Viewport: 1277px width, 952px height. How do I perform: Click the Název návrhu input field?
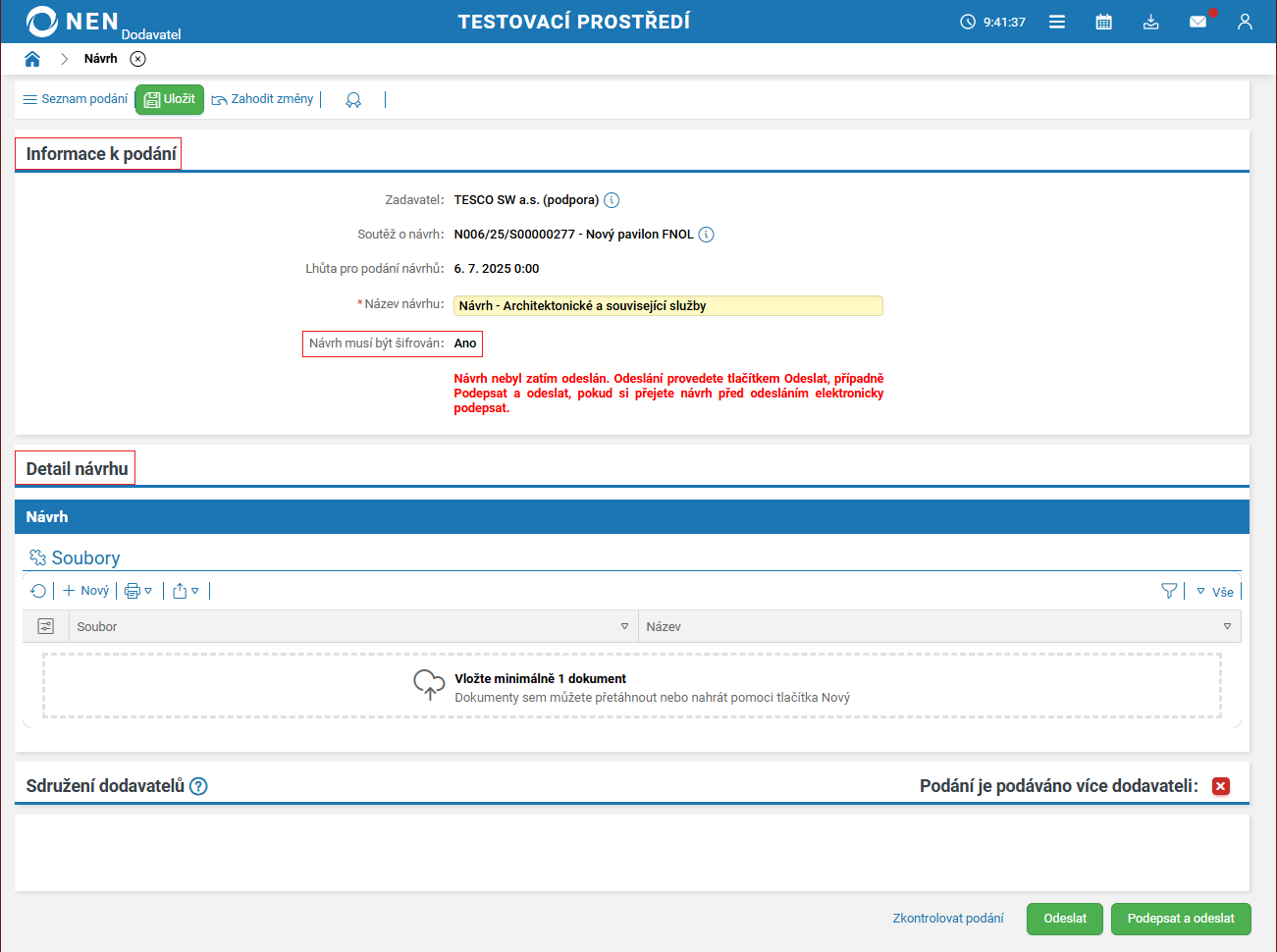click(x=668, y=305)
